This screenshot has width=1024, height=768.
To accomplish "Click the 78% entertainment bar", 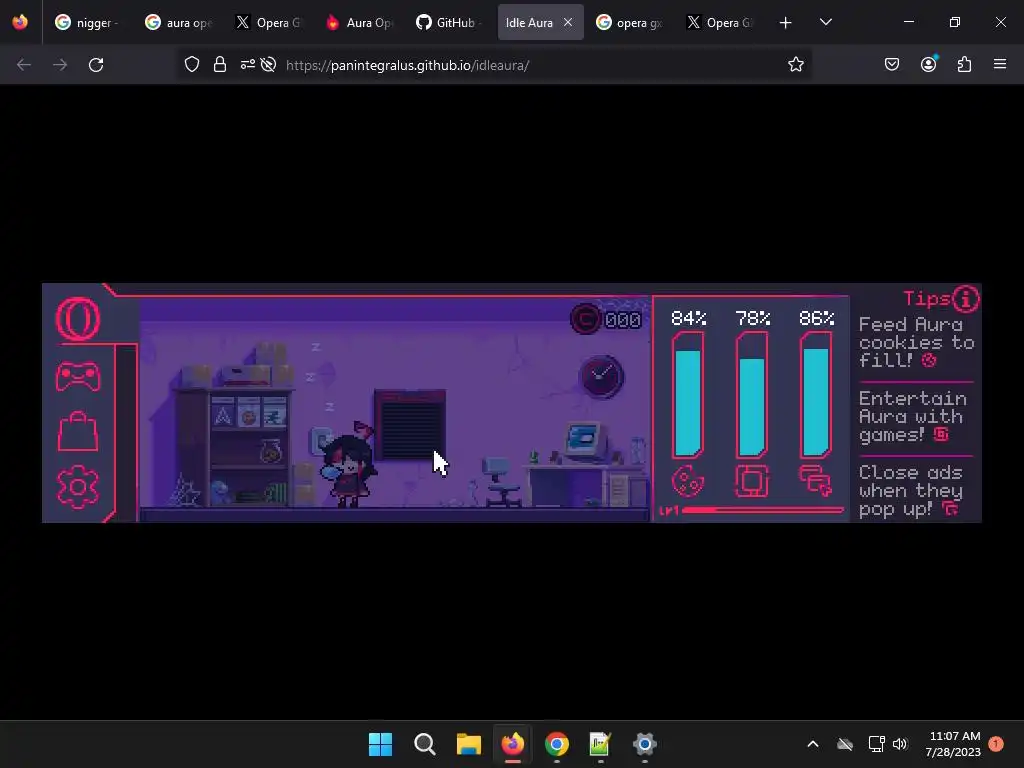I will click(x=752, y=396).
